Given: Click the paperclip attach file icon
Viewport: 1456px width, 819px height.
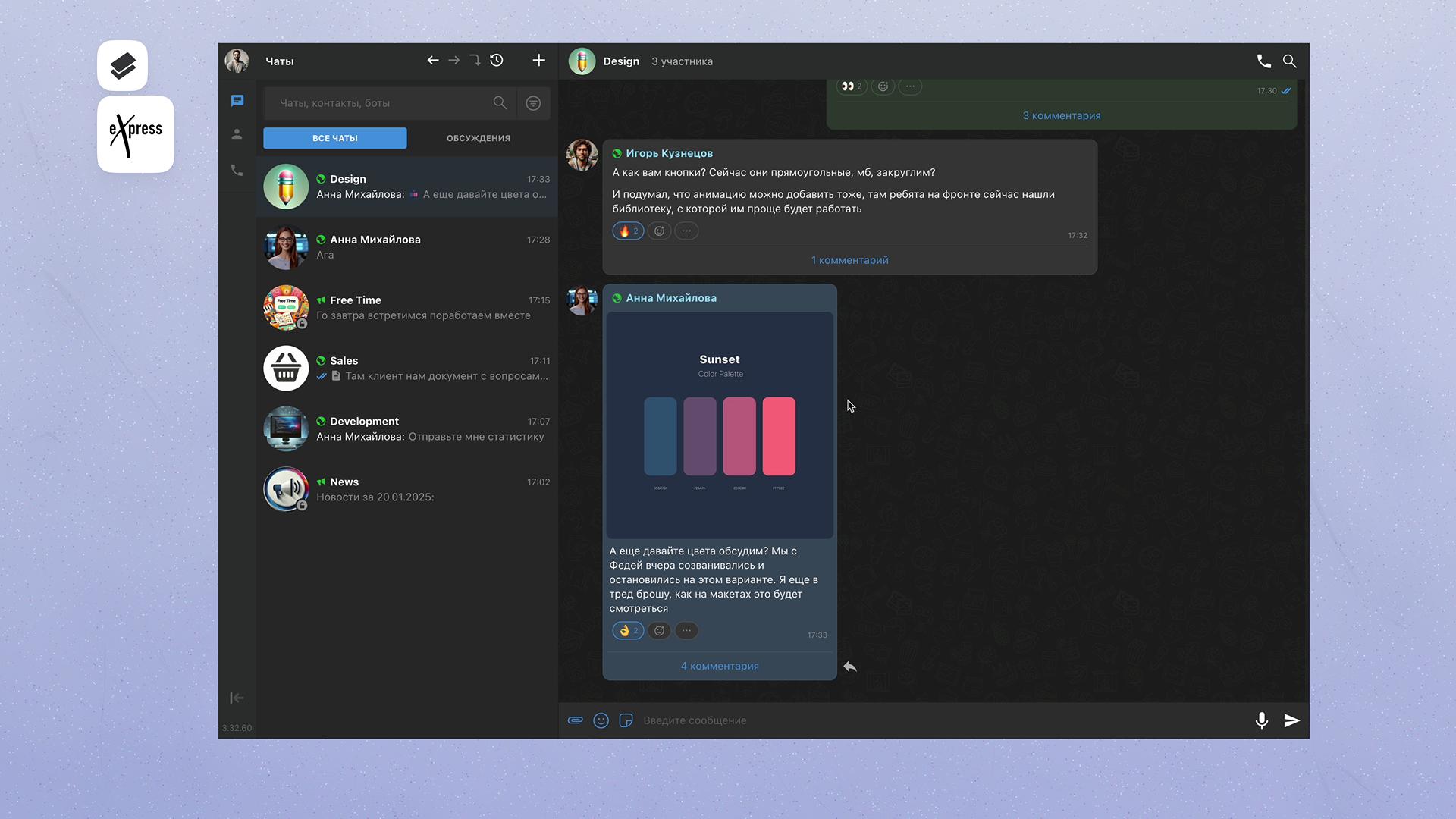Looking at the screenshot, I should tap(575, 720).
